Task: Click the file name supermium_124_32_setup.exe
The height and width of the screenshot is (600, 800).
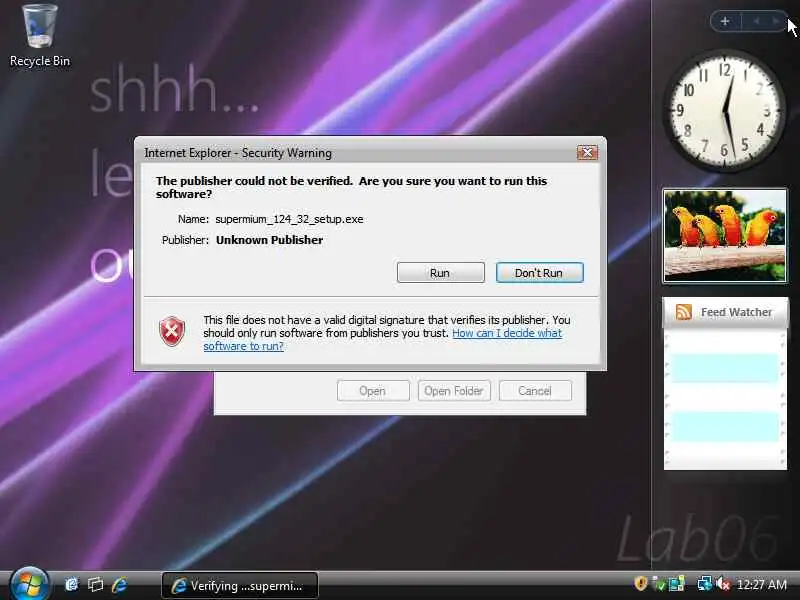Action: (x=289, y=219)
